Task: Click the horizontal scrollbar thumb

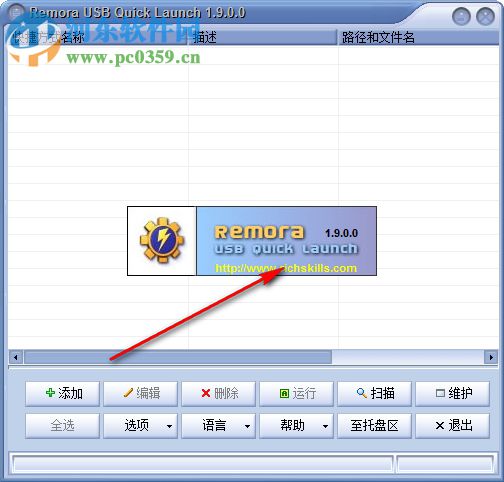Action: (178, 358)
